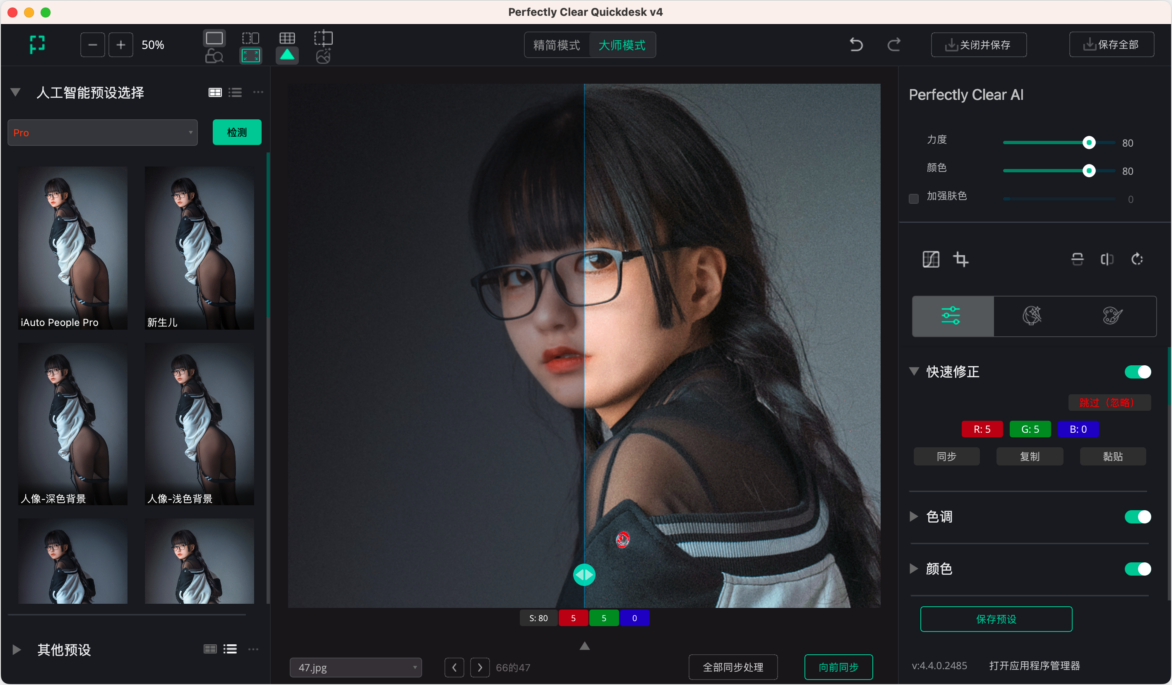
Task: Open AI presets more options menu
Action: click(259, 93)
